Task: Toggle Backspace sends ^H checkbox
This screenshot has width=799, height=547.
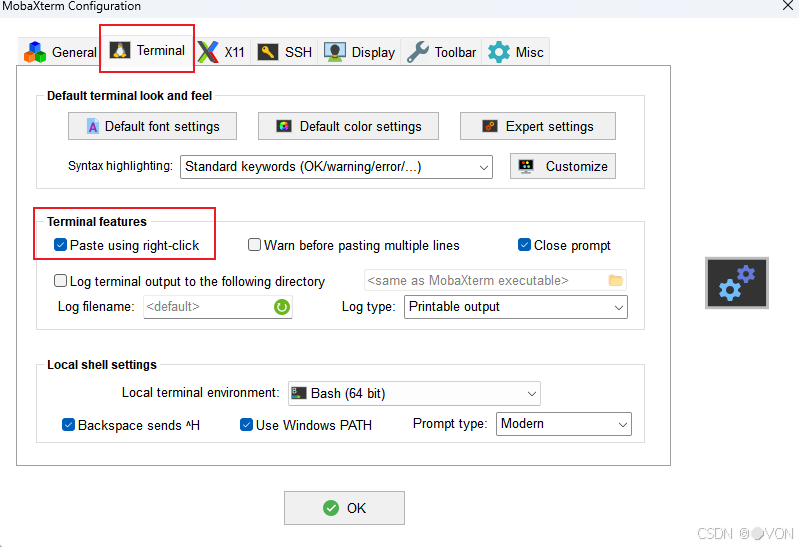Action: pos(68,424)
